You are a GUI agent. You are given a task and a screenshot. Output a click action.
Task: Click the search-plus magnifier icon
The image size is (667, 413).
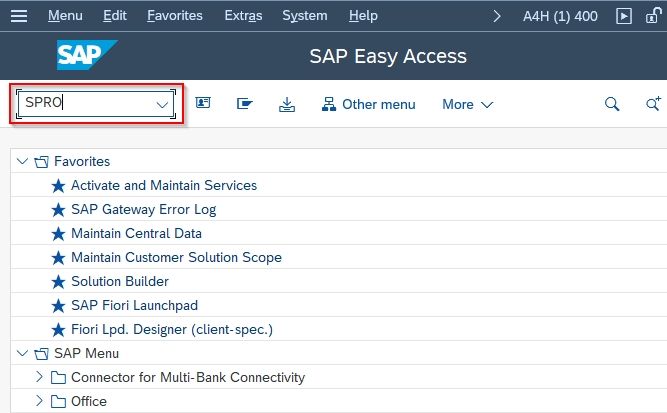[x=653, y=103]
